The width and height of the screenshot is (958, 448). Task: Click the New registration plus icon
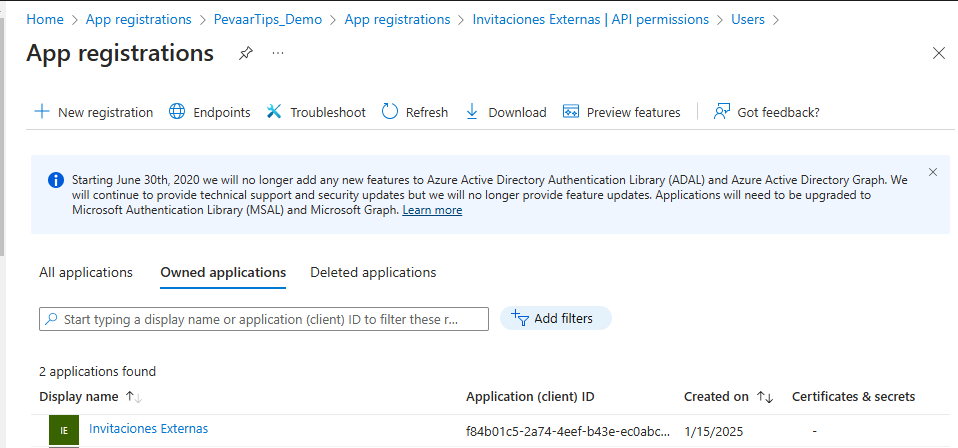coord(42,112)
